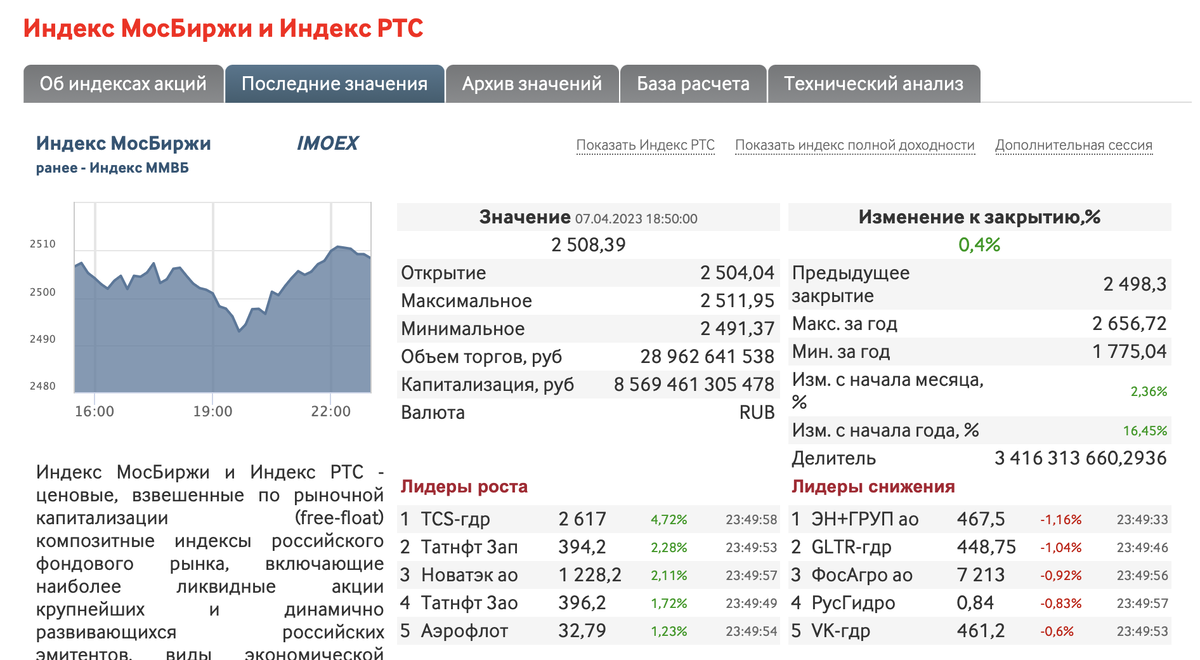Image resolution: width=1200 pixels, height=660 pixels.
Task: Select ФосАгро ао in decline leaders
Action: click(x=862, y=575)
